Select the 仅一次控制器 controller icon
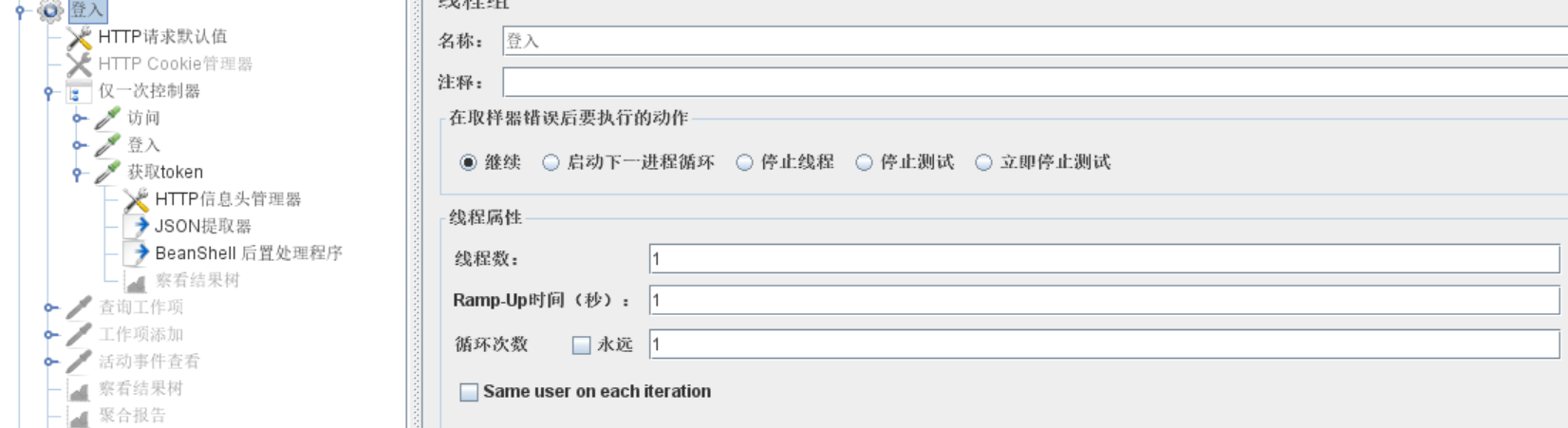The height and width of the screenshot is (428, 1568). coord(79,92)
